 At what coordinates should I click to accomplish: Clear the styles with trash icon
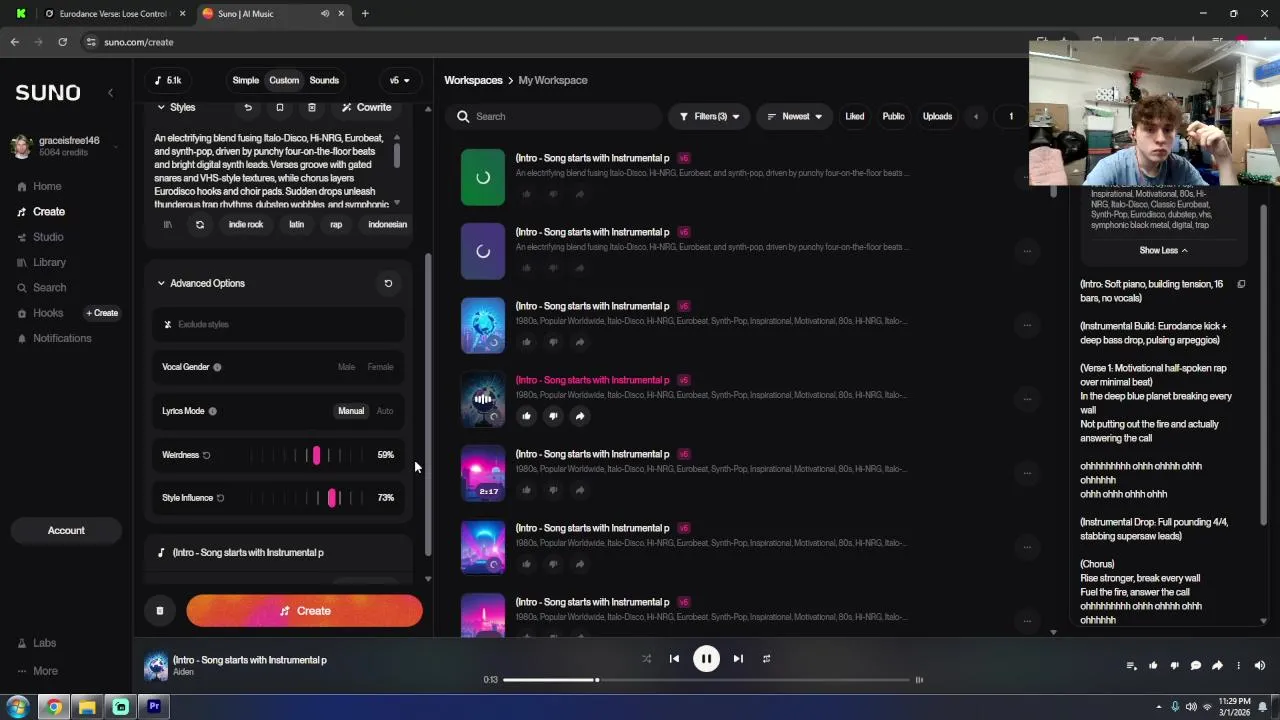312,107
